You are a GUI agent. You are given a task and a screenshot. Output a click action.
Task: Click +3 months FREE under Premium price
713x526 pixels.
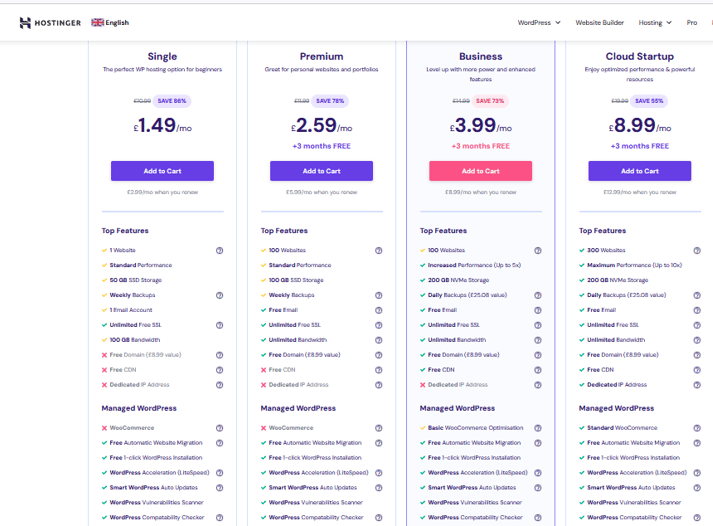[321, 146]
